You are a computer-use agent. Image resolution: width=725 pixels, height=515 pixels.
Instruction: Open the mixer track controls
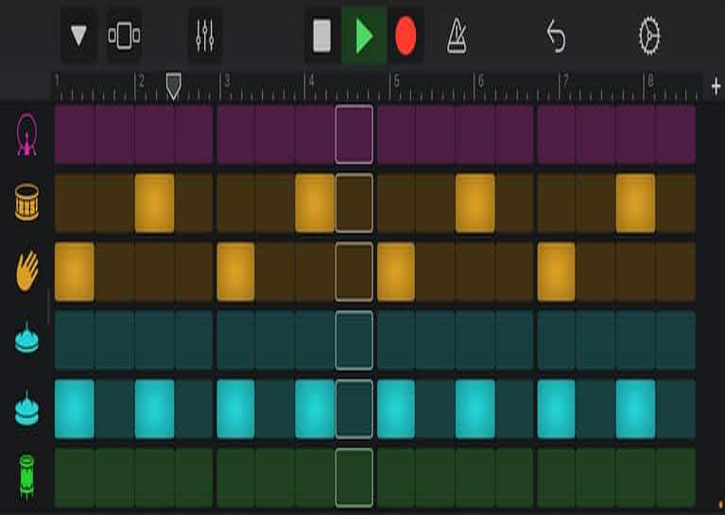click(x=205, y=36)
